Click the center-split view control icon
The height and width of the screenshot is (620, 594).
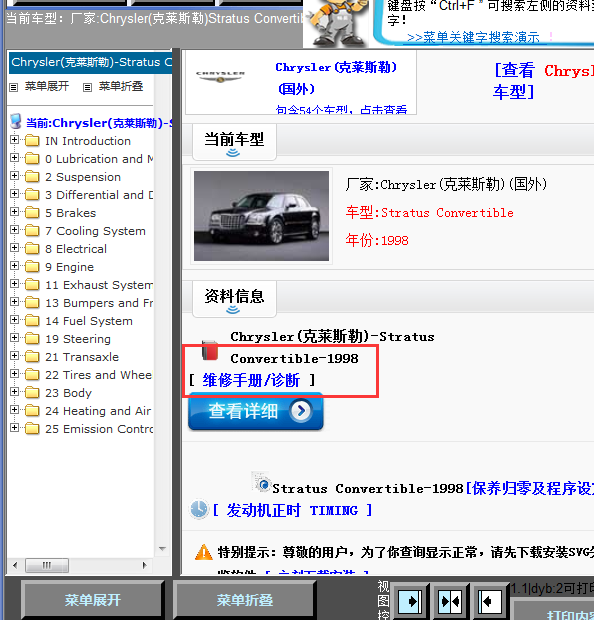click(x=450, y=601)
